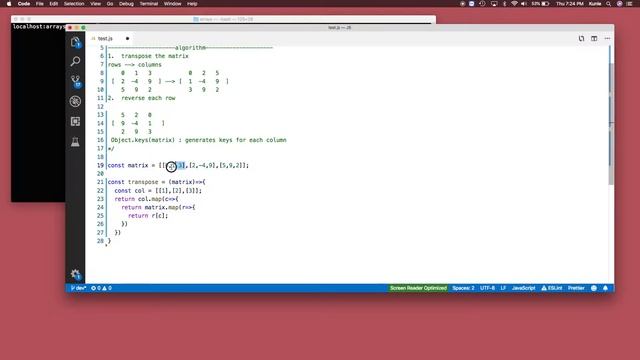The height and width of the screenshot is (360, 640).
Task: Open notifications bell in status bar
Action: pos(605,288)
